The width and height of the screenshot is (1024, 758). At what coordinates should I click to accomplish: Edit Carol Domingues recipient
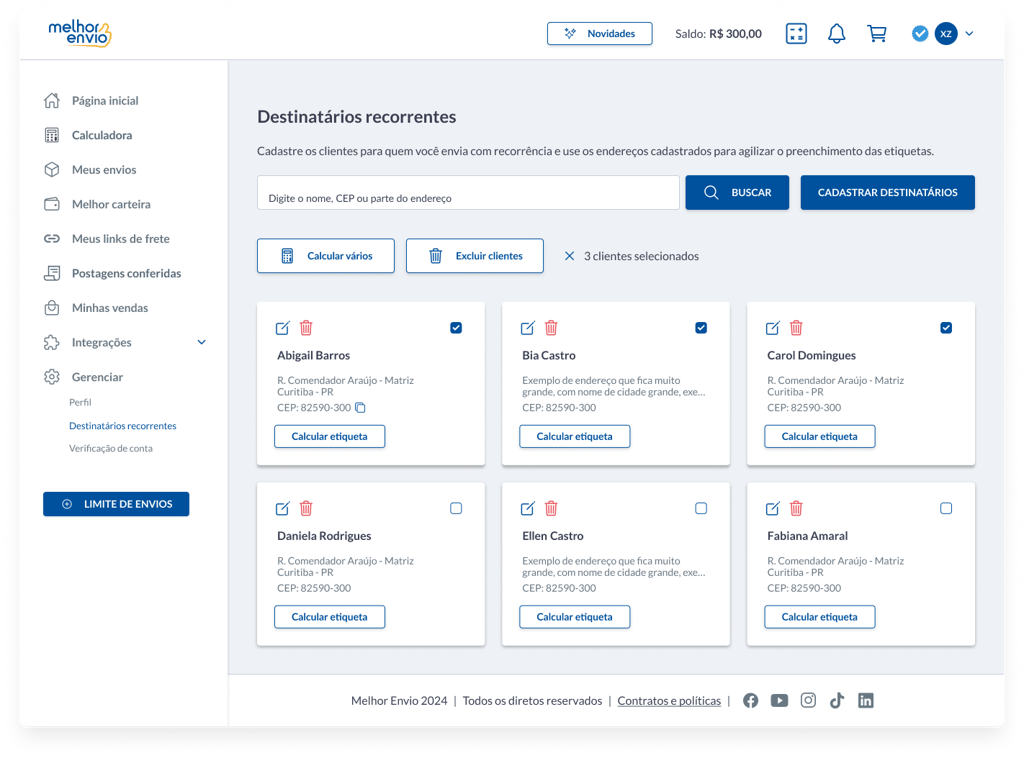(773, 328)
